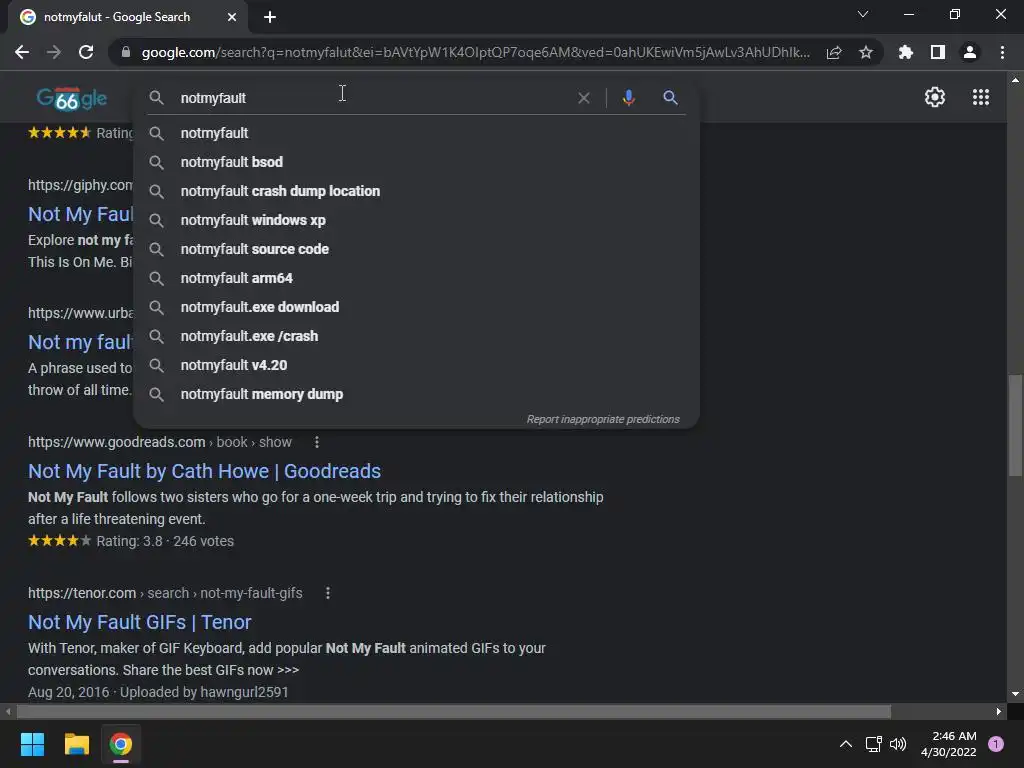Viewport: 1024px width, 768px height.
Task: Click the vertical scrollbar down arrow
Action: 1015,694
